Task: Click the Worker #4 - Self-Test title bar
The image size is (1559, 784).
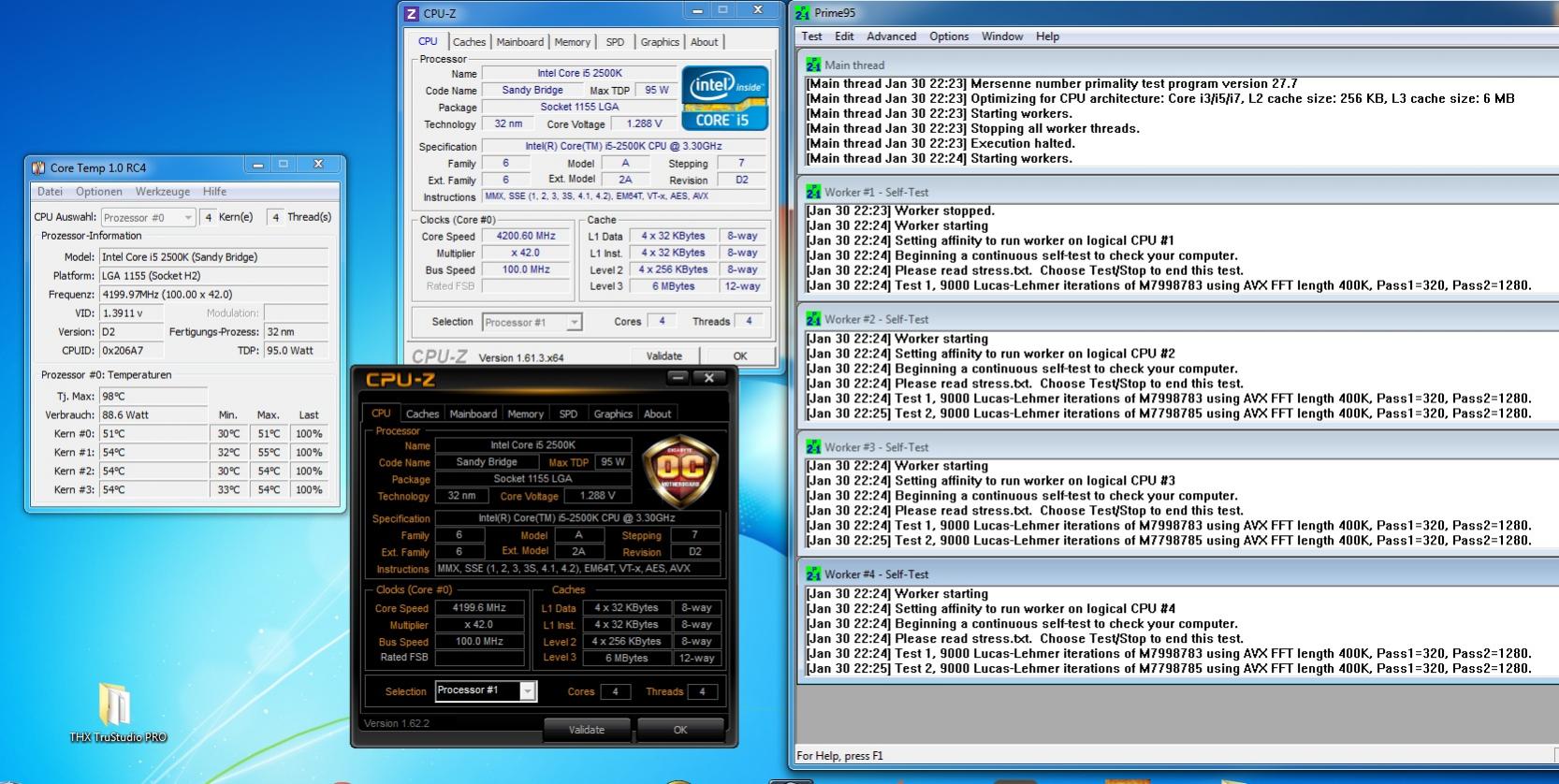Action: tap(1177, 574)
